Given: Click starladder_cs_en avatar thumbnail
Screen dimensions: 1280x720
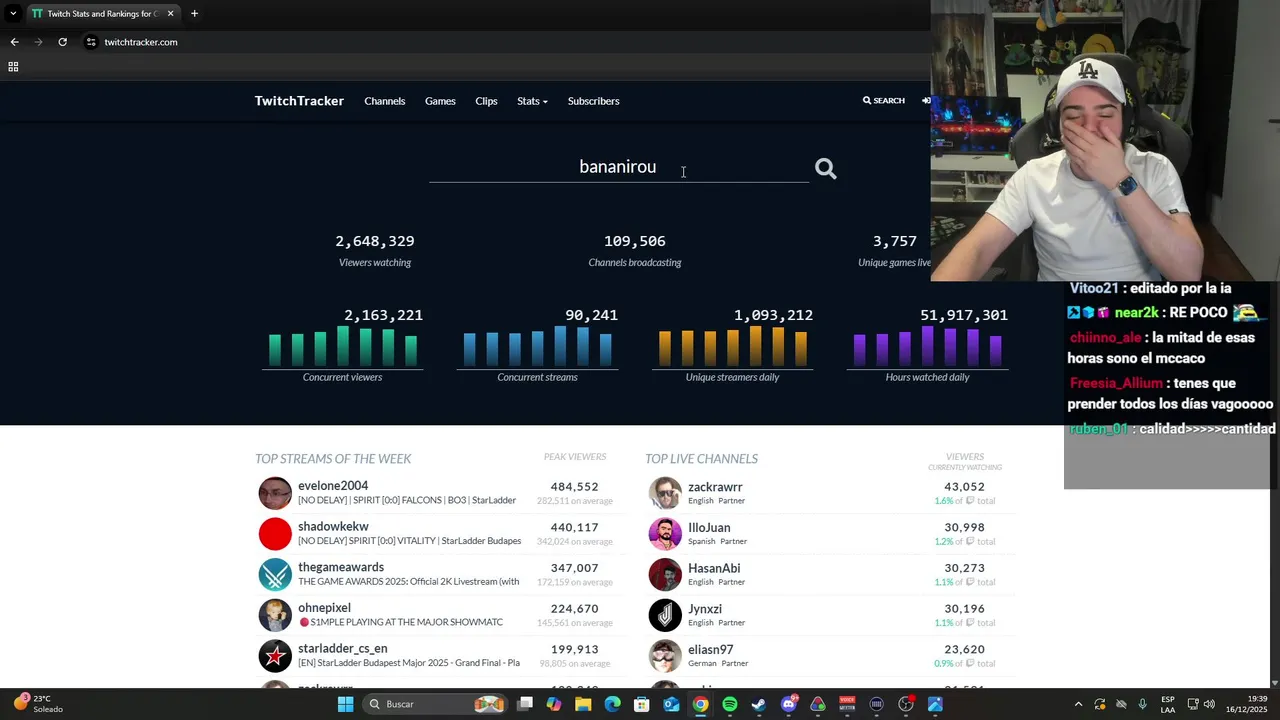Looking at the screenshot, I should pos(275,656).
